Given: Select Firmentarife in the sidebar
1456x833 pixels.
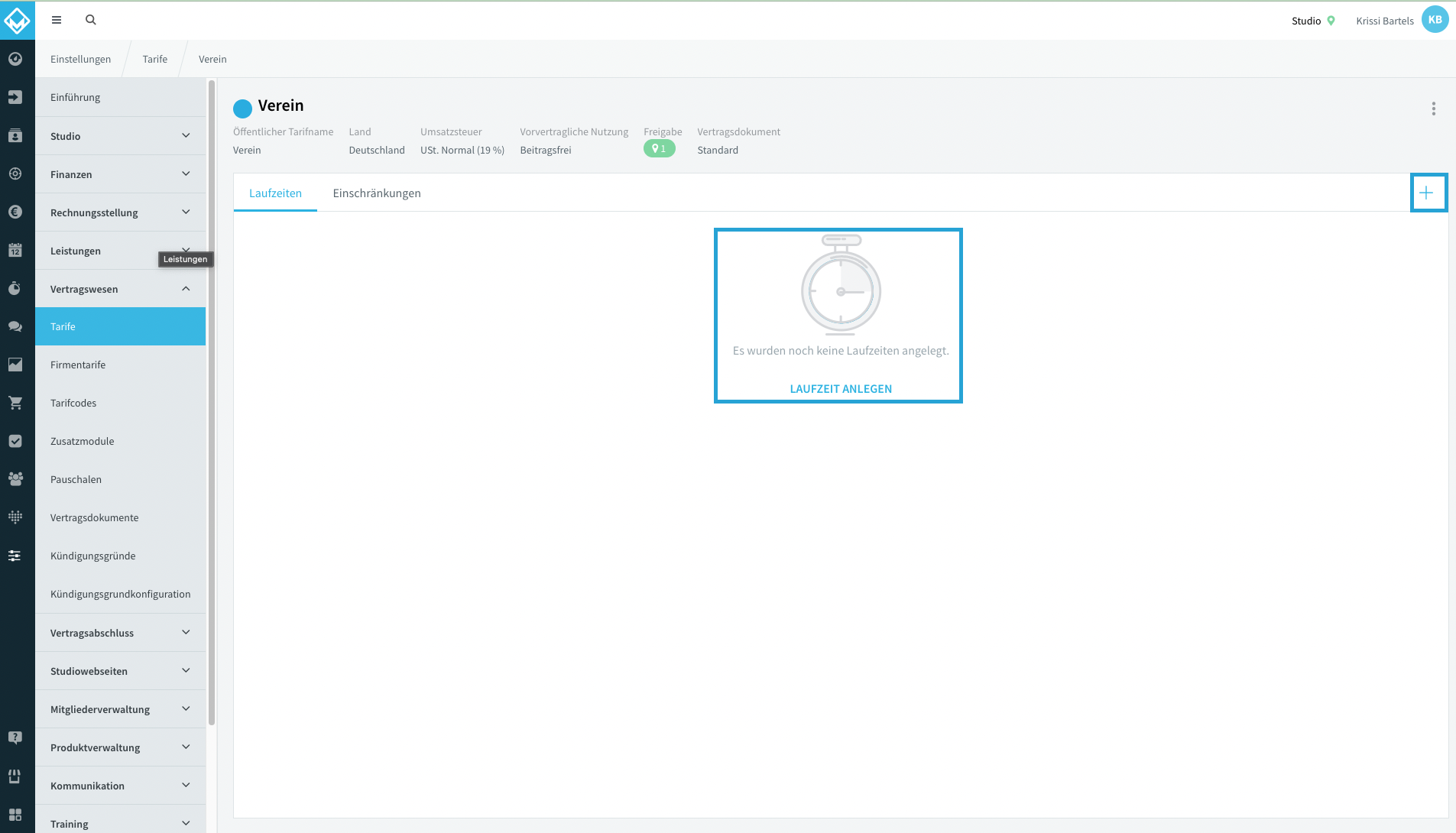Looking at the screenshot, I should tap(120, 365).
